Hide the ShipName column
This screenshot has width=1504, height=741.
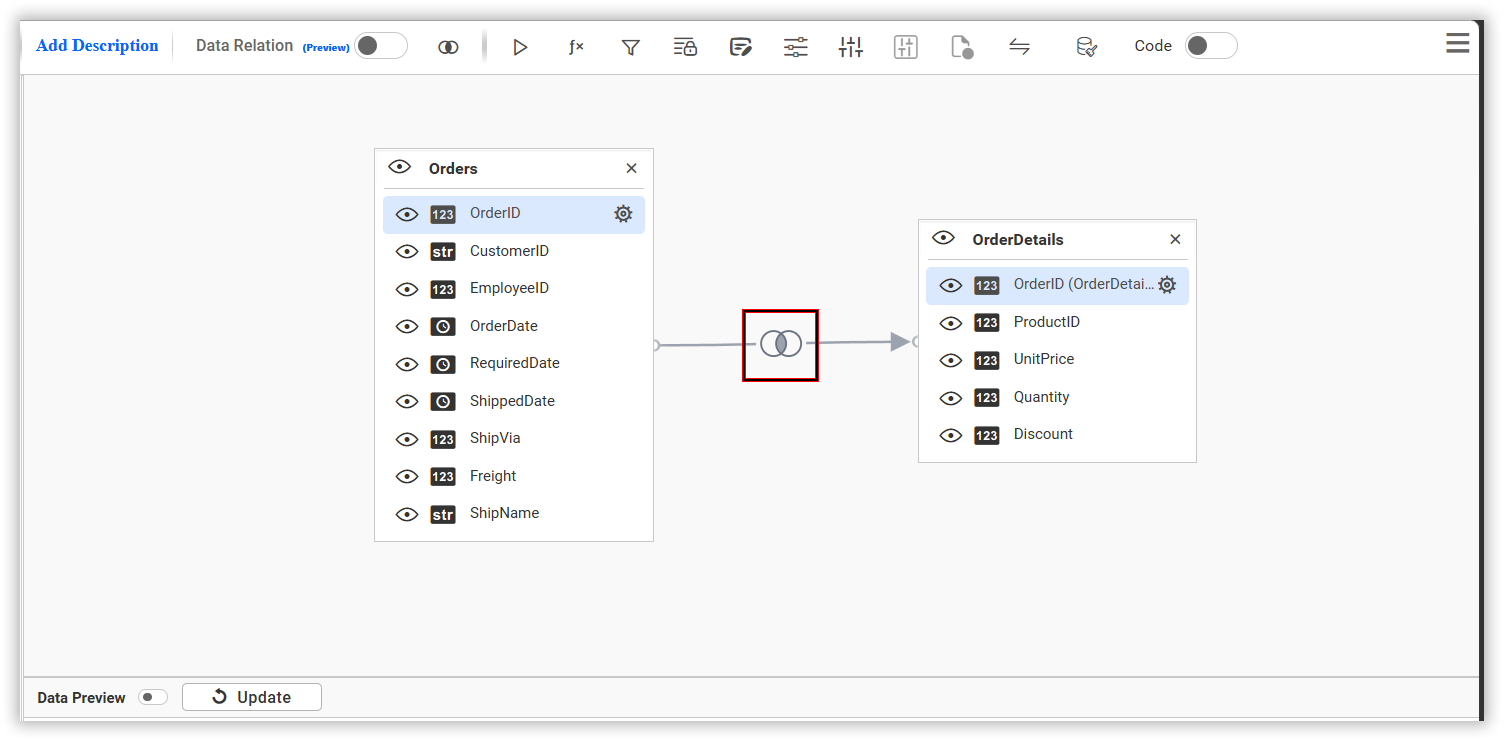pos(406,514)
